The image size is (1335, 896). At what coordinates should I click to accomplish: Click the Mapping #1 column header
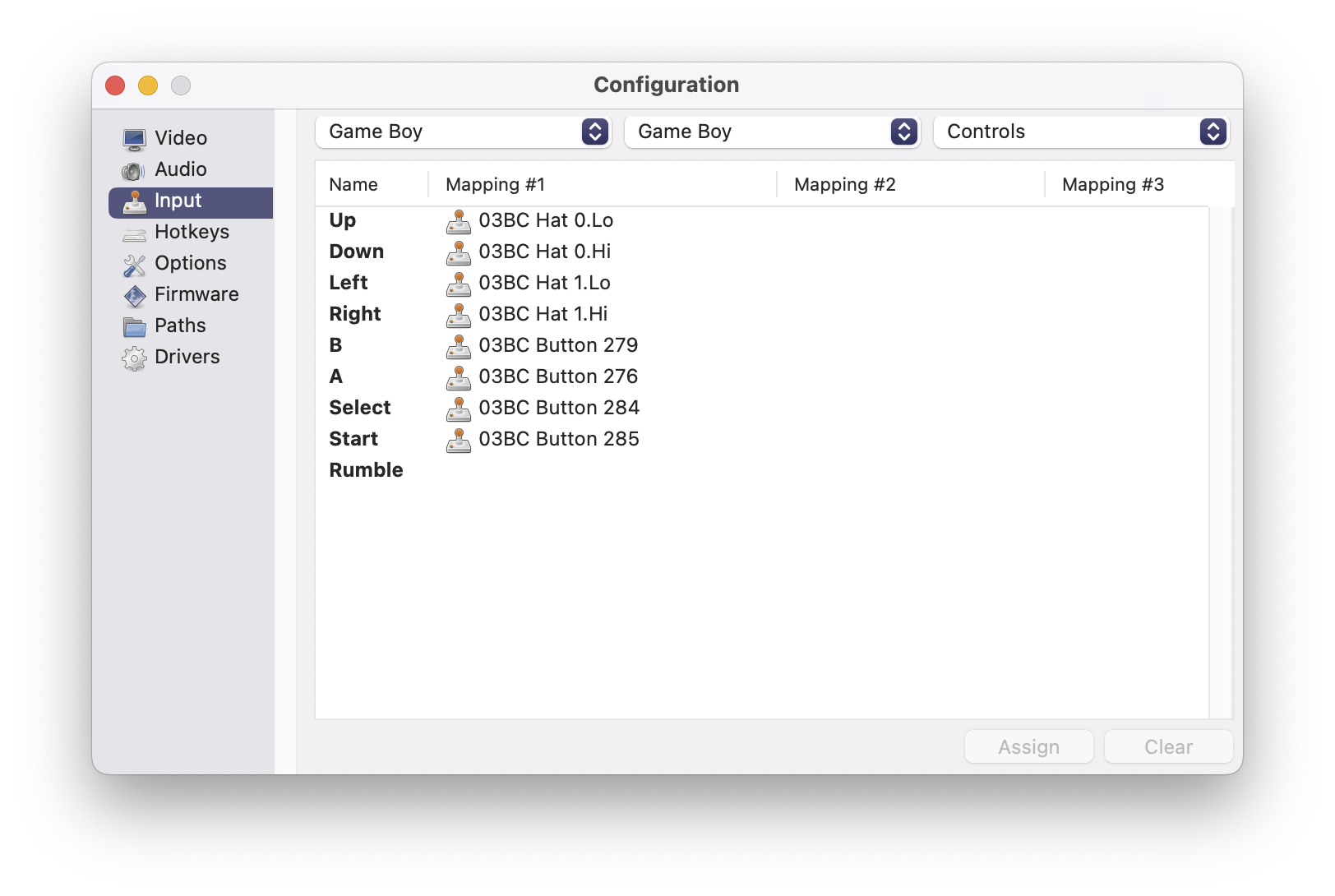(603, 184)
